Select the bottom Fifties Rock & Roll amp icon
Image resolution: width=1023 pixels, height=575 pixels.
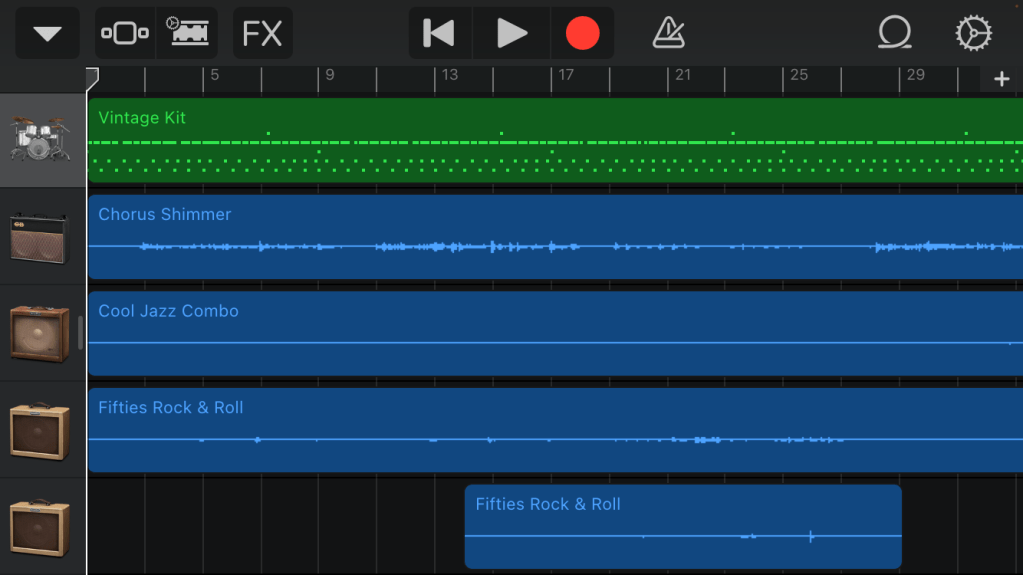tap(40, 527)
